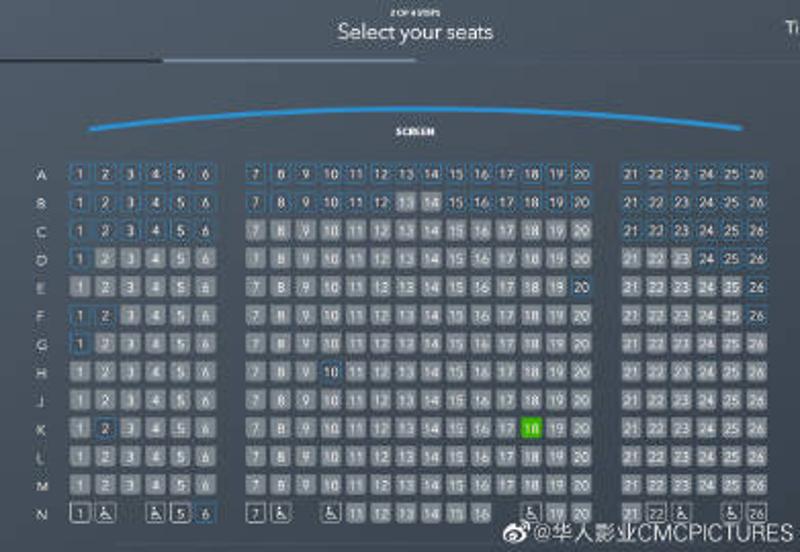Click the Select your seats heading

pyautogui.click(x=415, y=32)
